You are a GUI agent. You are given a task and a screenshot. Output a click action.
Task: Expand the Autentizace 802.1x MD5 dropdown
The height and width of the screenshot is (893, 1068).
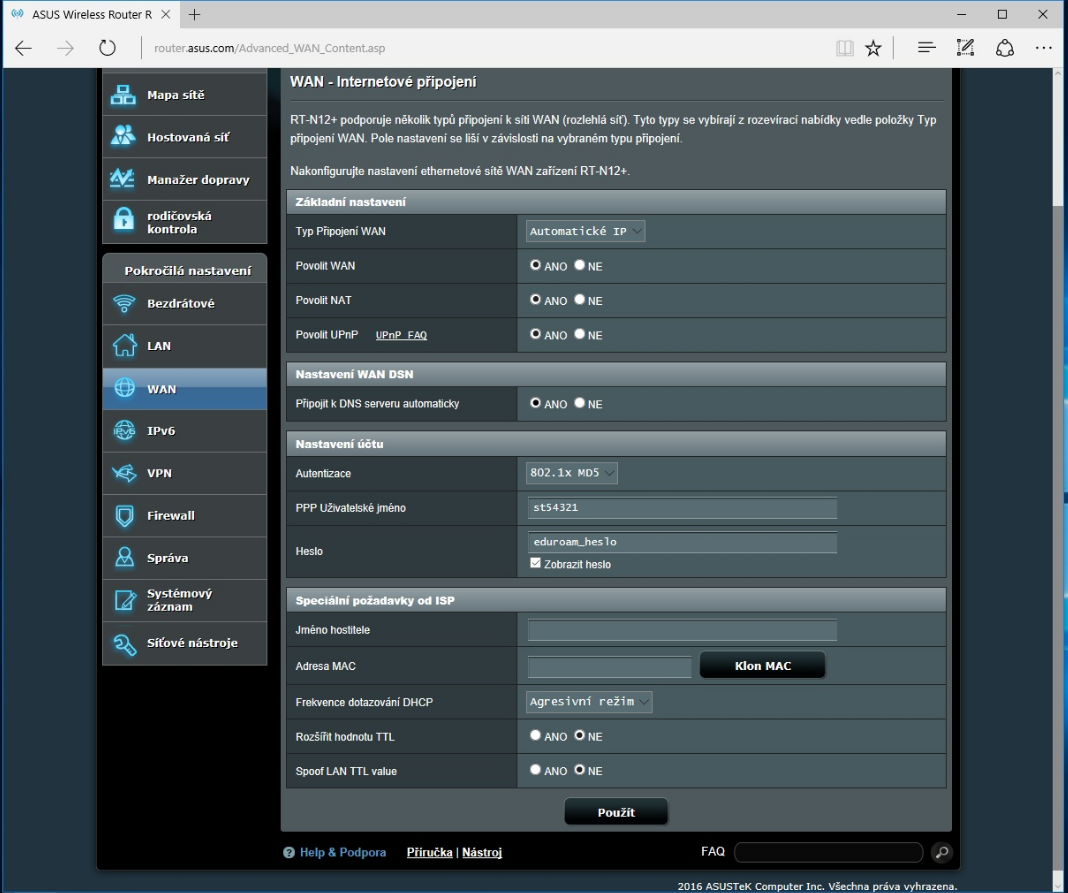(572, 473)
